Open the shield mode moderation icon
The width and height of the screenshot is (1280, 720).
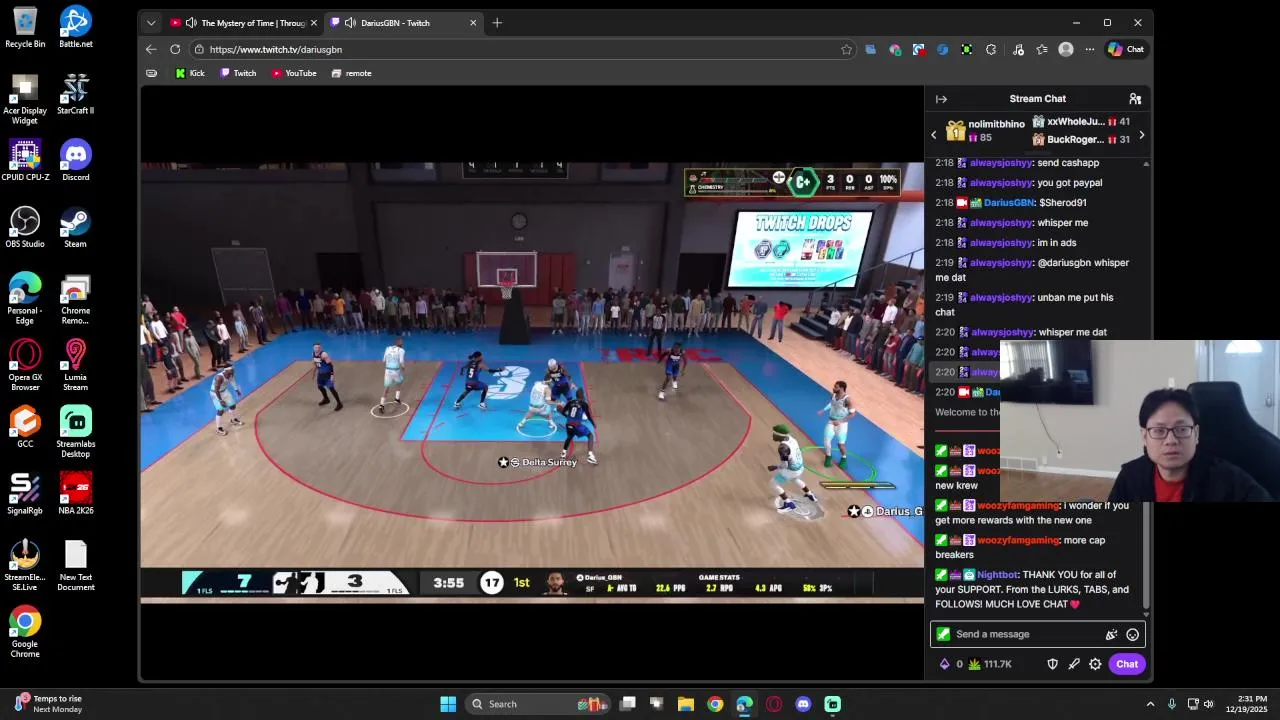coord(1052,664)
